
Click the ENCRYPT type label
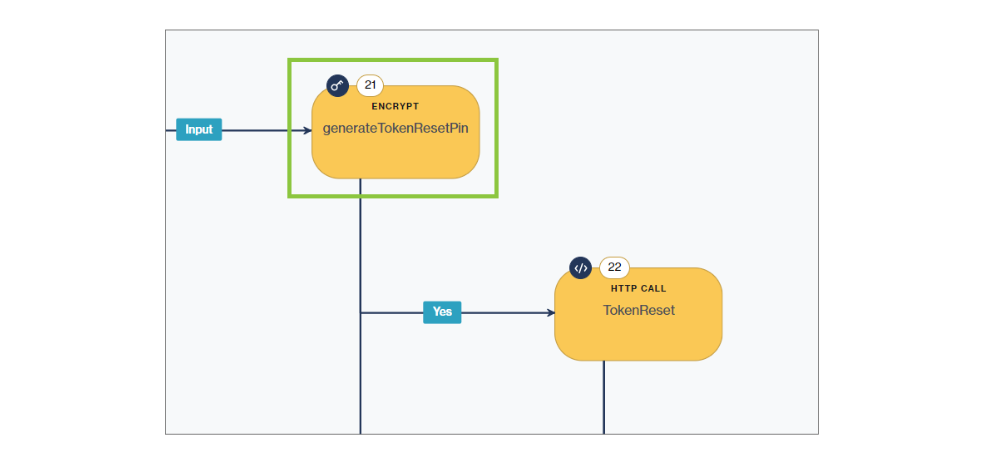[395, 106]
